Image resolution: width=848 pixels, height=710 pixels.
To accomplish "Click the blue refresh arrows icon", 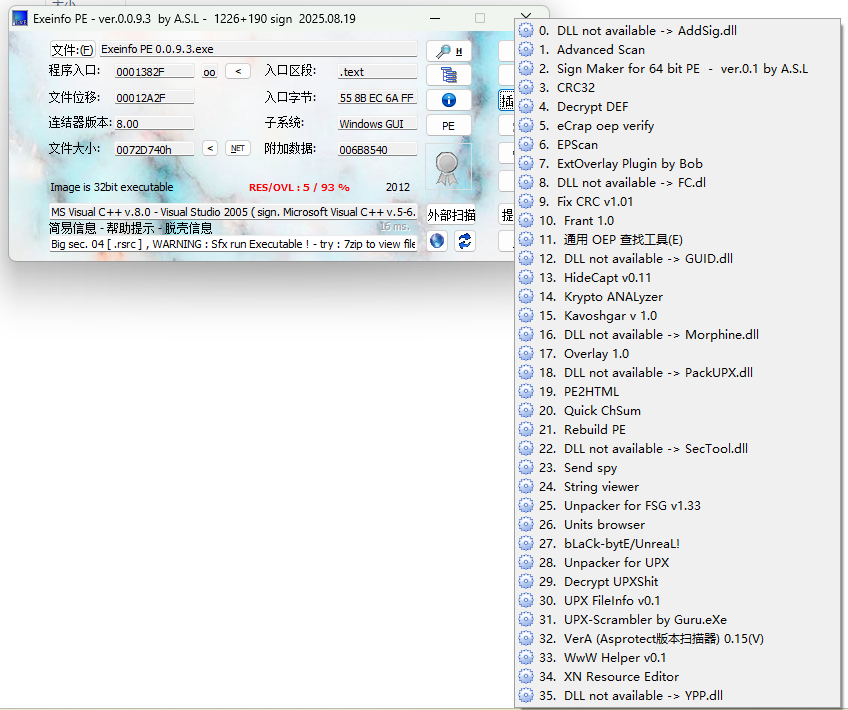I will coord(464,241).
